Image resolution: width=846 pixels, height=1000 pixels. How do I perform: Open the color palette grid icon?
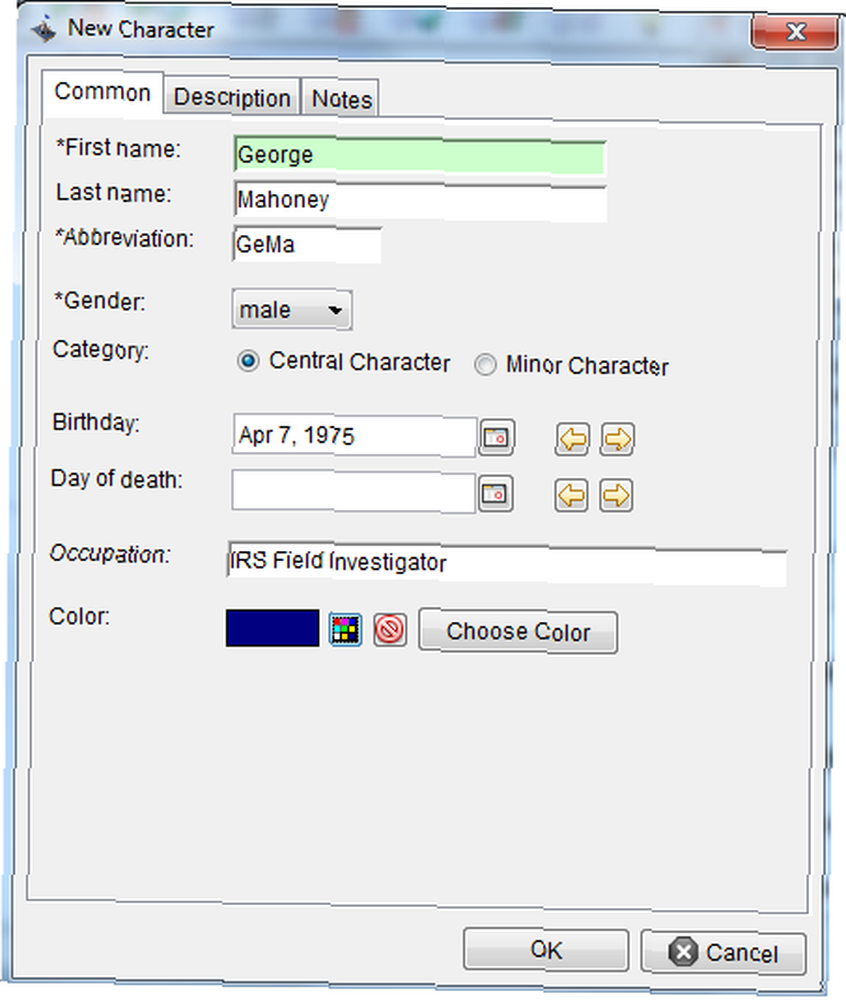[346, 629]
